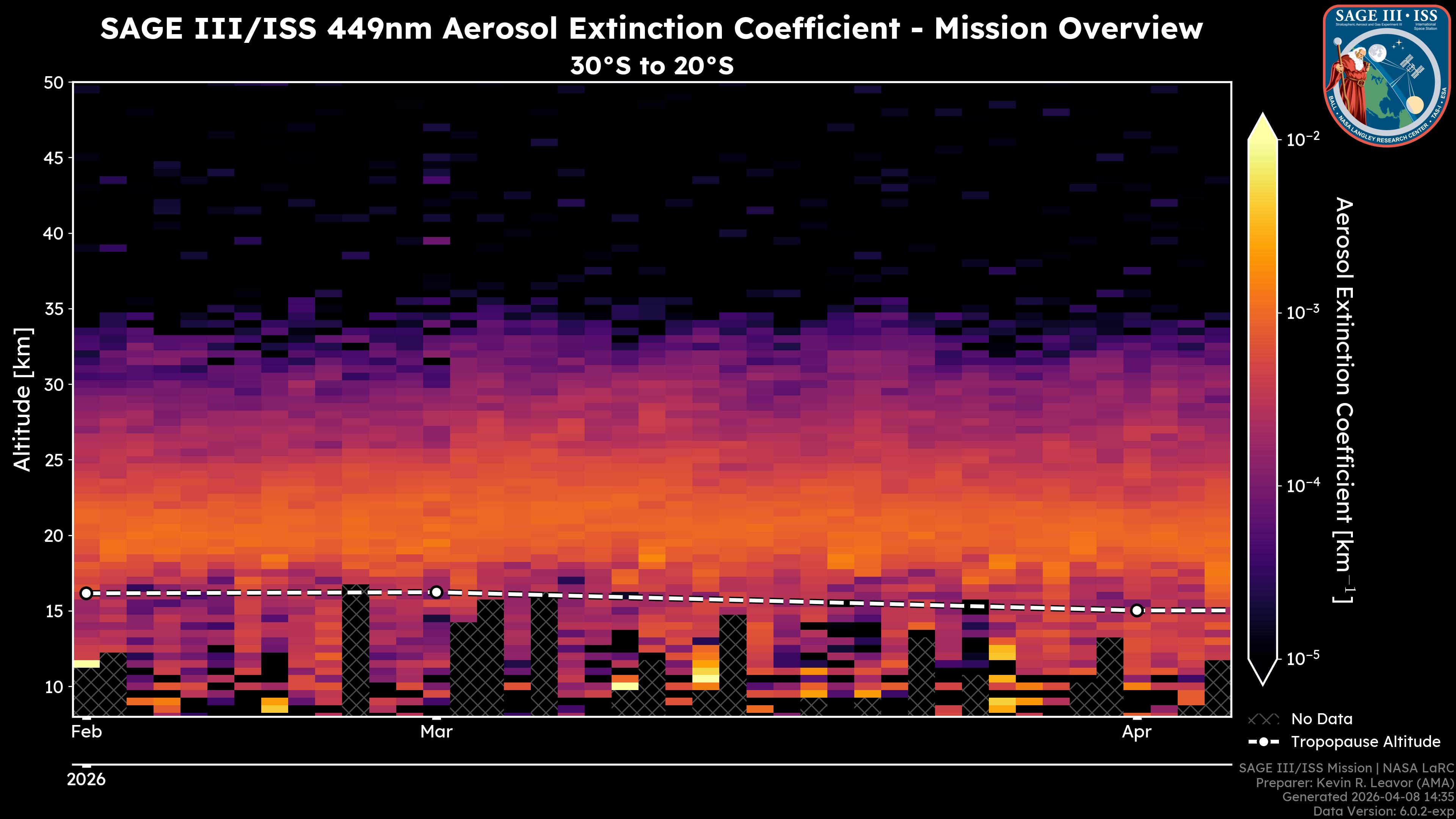Click the April tropopause marker circle

point(1137,610)
